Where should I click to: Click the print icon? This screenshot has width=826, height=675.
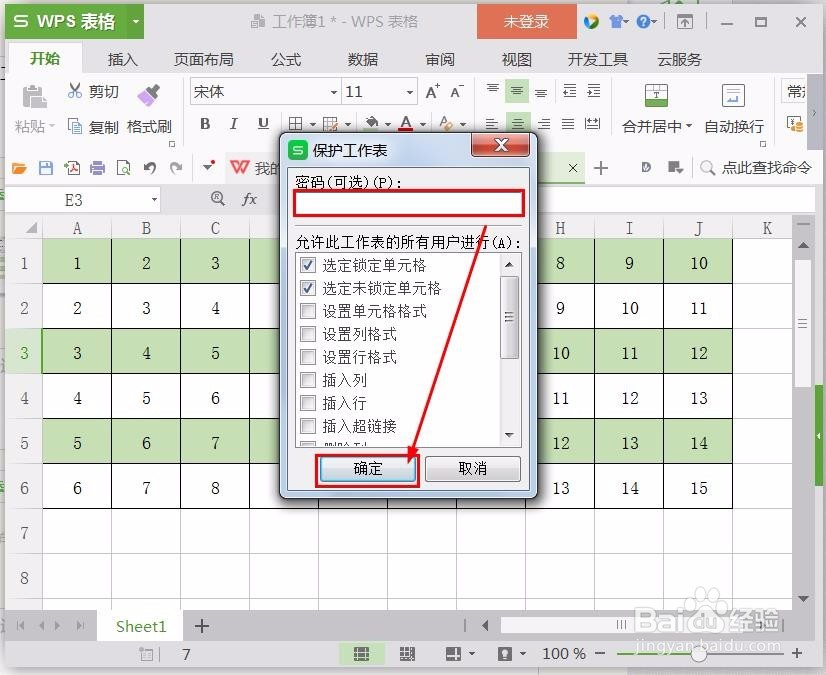pyautogui.click(x=97, y=168)
